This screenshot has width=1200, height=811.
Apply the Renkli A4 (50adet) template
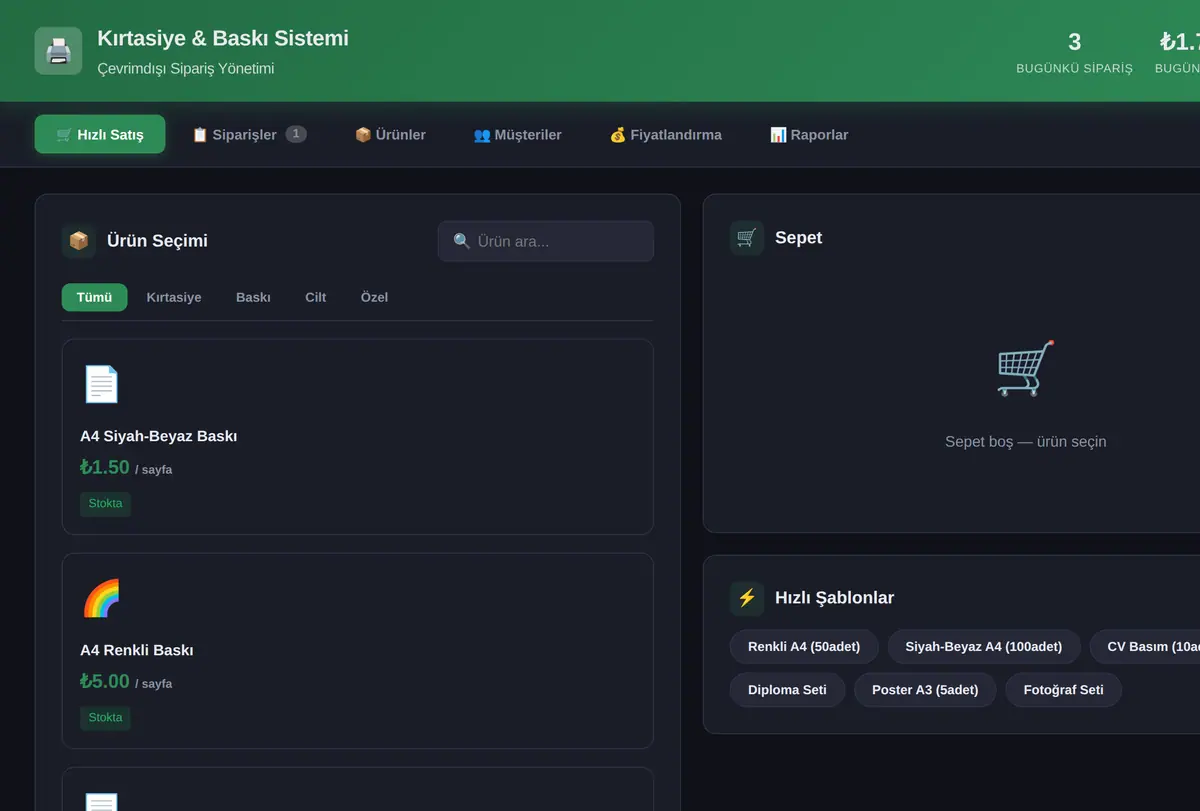click(804, 647)
